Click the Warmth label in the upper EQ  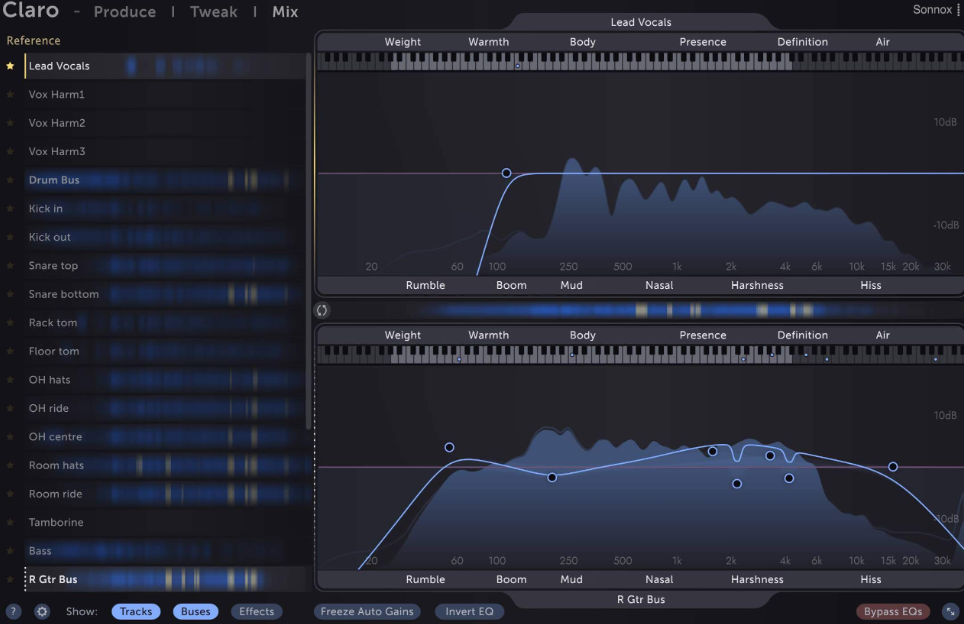pos(489,42)
